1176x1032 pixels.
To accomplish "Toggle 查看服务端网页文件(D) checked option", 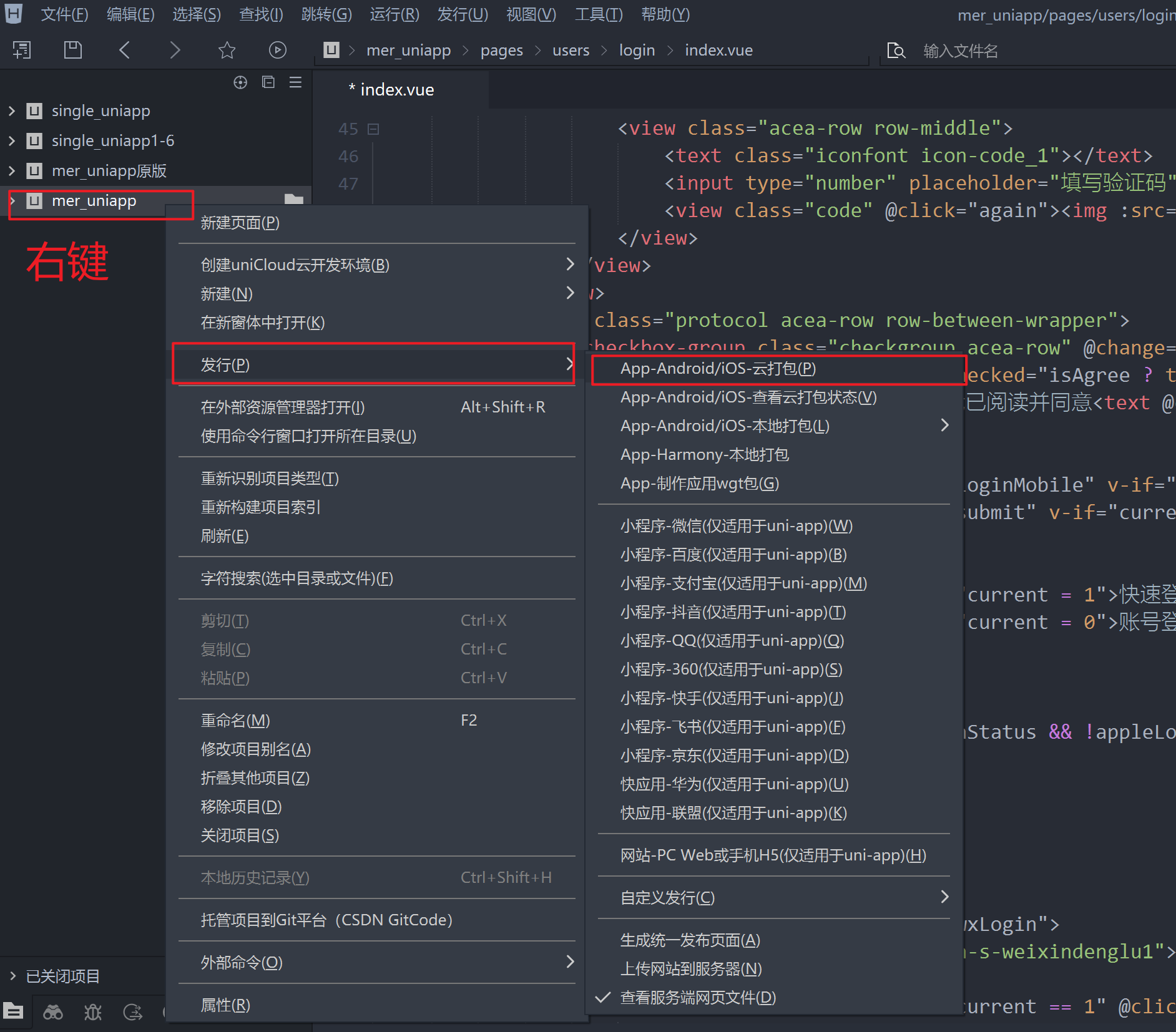I will point(697,998).
